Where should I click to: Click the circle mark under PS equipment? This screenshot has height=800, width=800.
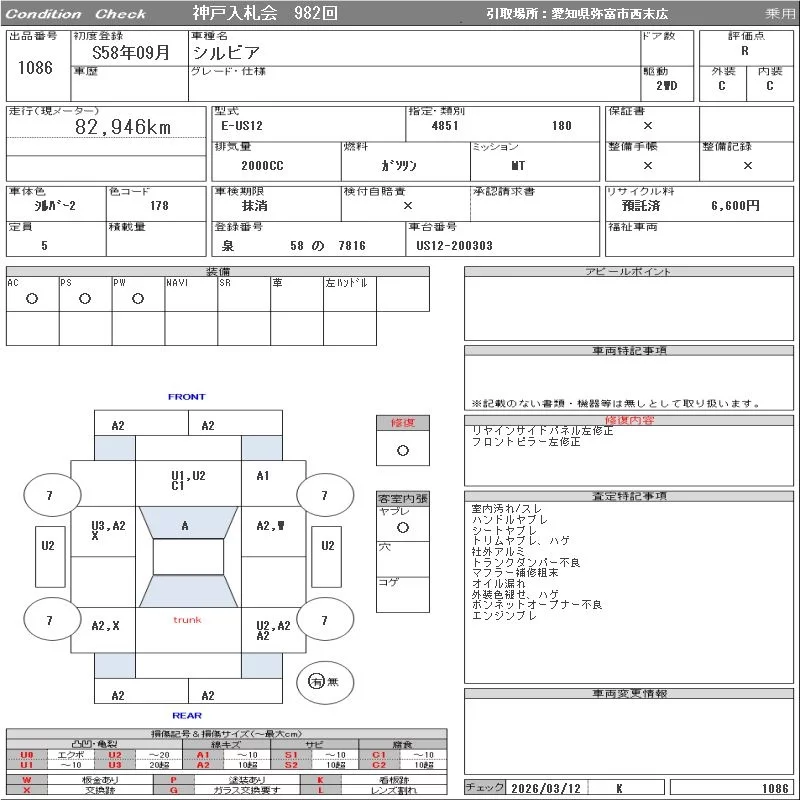point(85,299)
